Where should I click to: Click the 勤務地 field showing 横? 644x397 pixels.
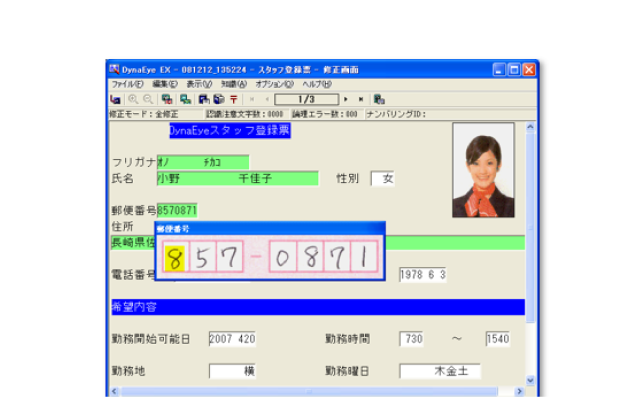232,371
